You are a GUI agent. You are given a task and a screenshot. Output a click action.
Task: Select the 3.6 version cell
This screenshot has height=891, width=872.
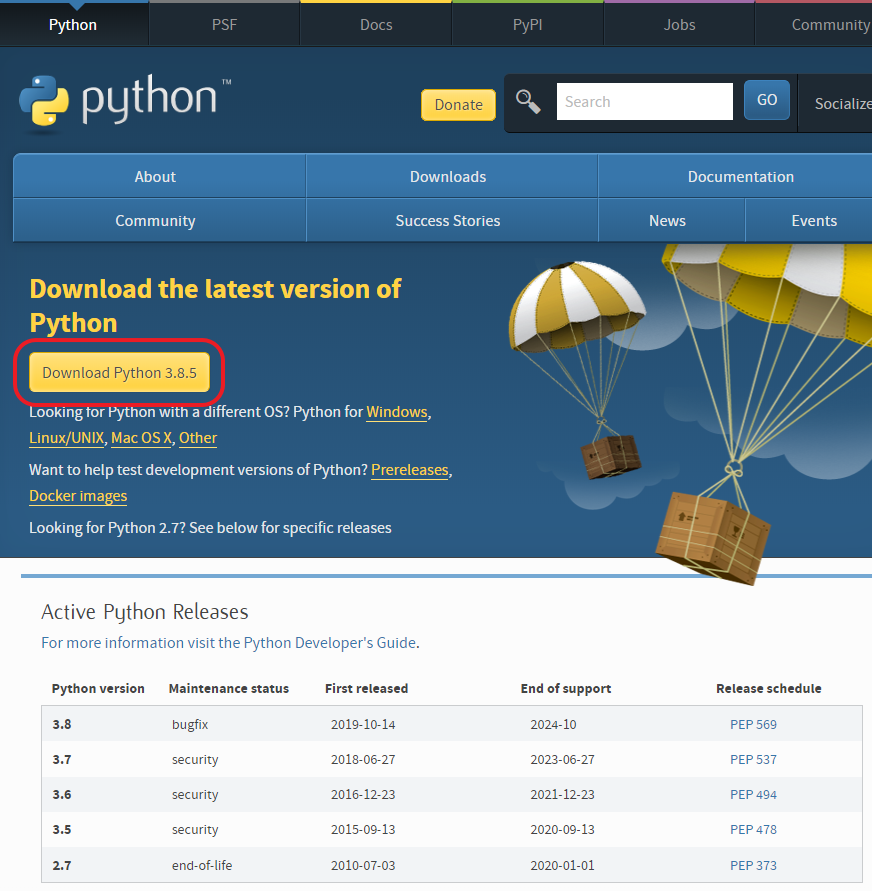[x=62, y=794]
